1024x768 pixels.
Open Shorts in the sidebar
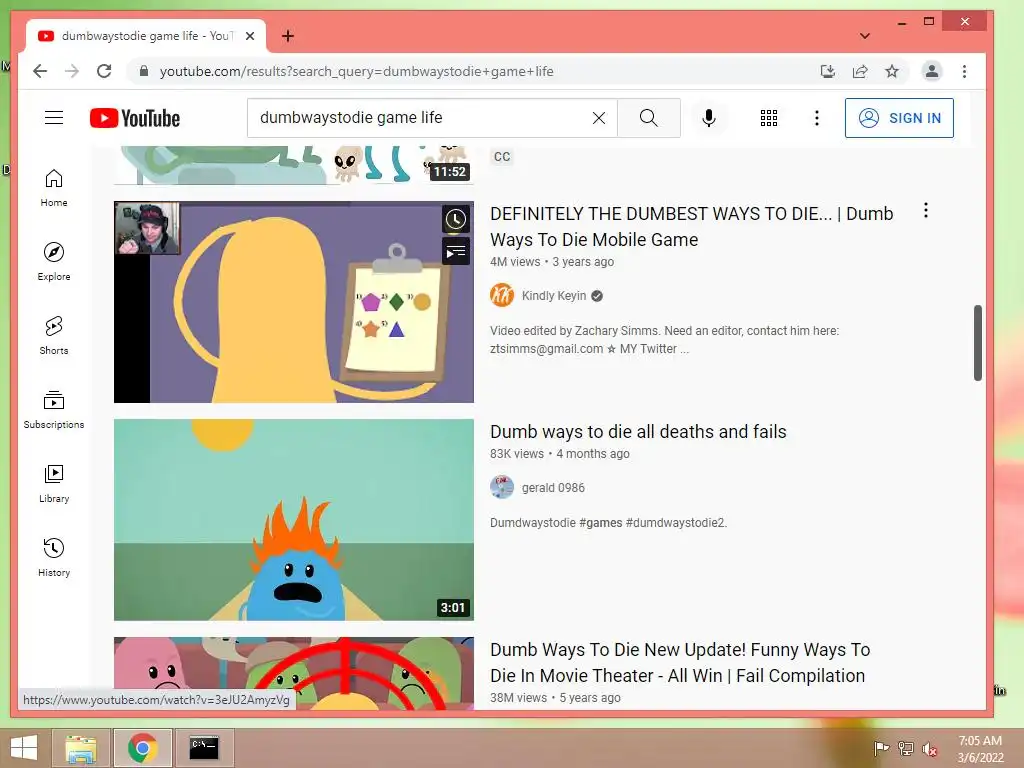tap(54, 336)
